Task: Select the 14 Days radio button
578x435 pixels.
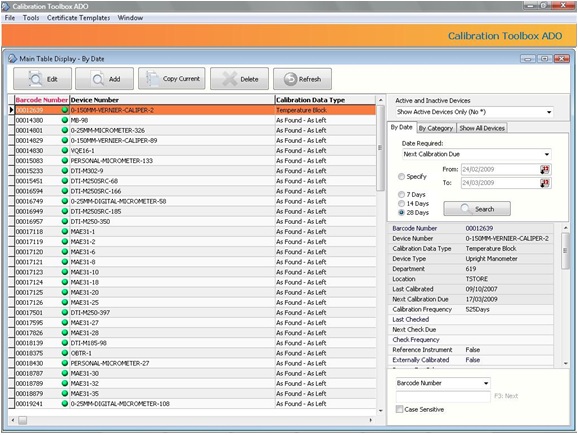Action: coord(401,203)
